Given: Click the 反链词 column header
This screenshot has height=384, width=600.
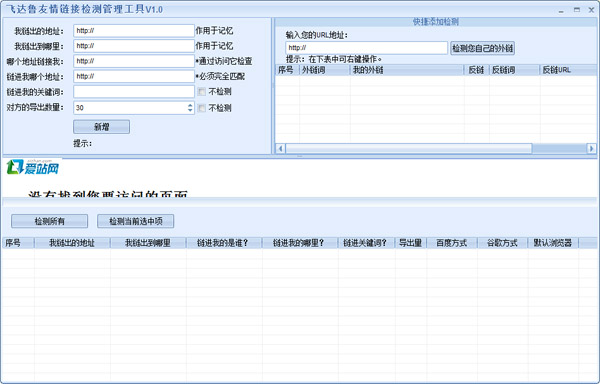Looking at the screenshot, I should pyautogui.click(x=515, y=70).
